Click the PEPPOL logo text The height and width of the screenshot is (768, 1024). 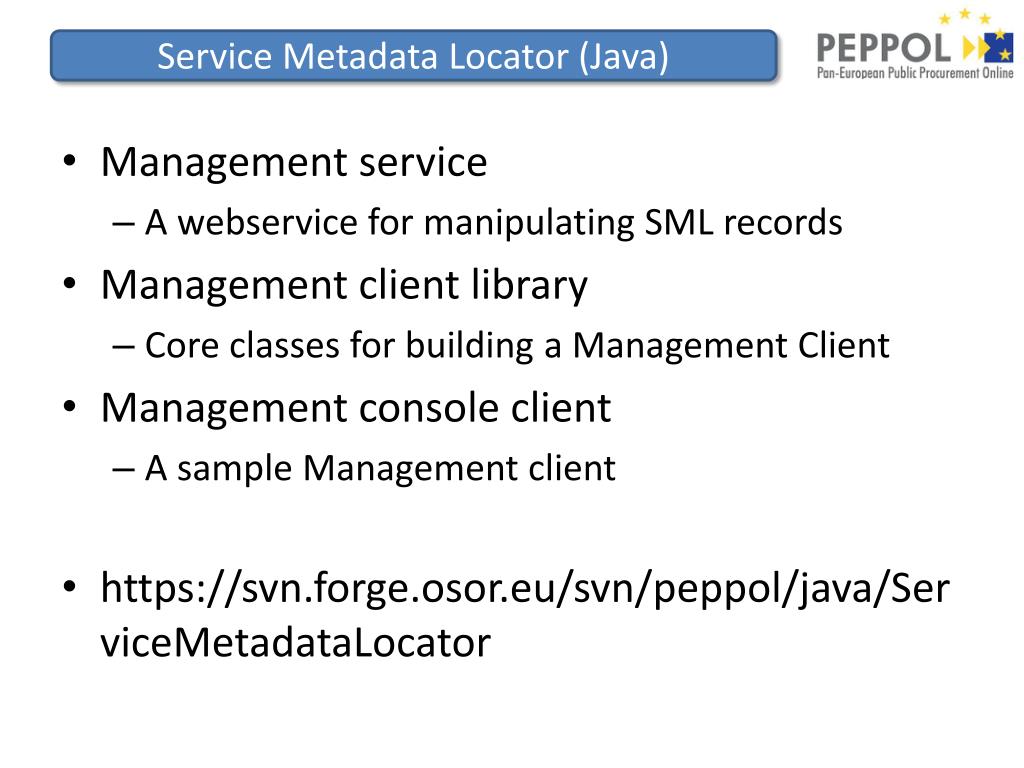[884, 48]
